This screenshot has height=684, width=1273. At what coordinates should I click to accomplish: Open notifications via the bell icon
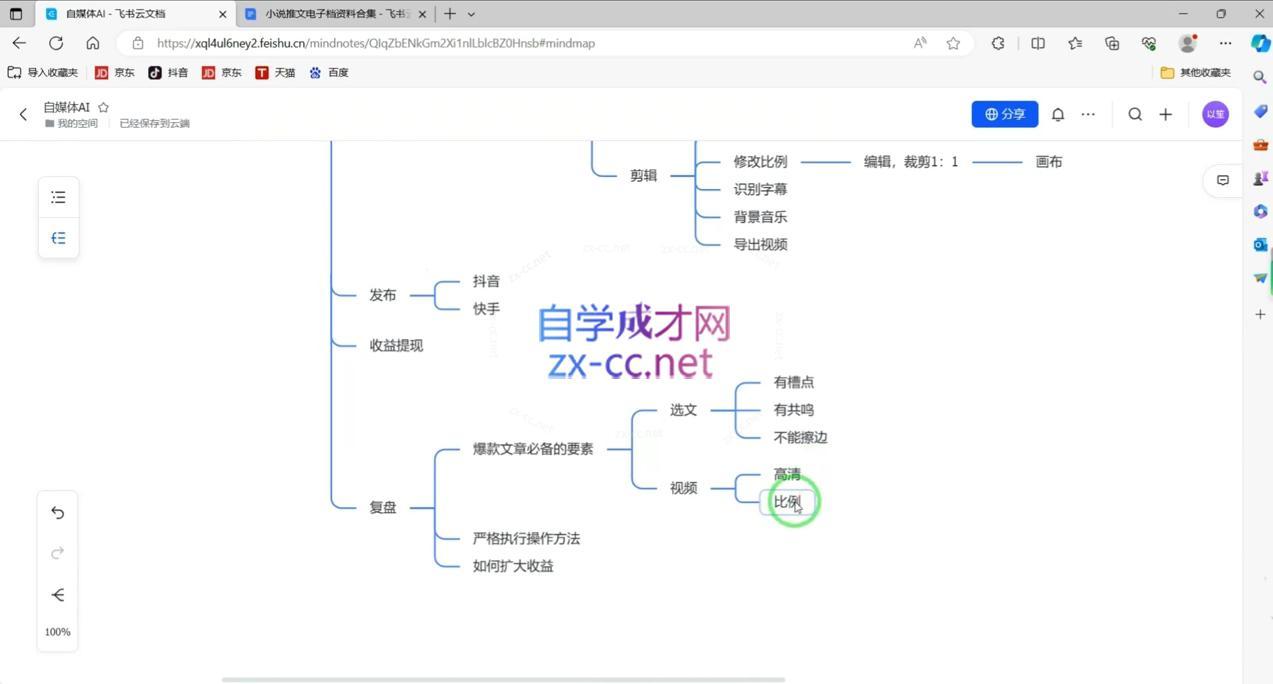click(1057, 114)
